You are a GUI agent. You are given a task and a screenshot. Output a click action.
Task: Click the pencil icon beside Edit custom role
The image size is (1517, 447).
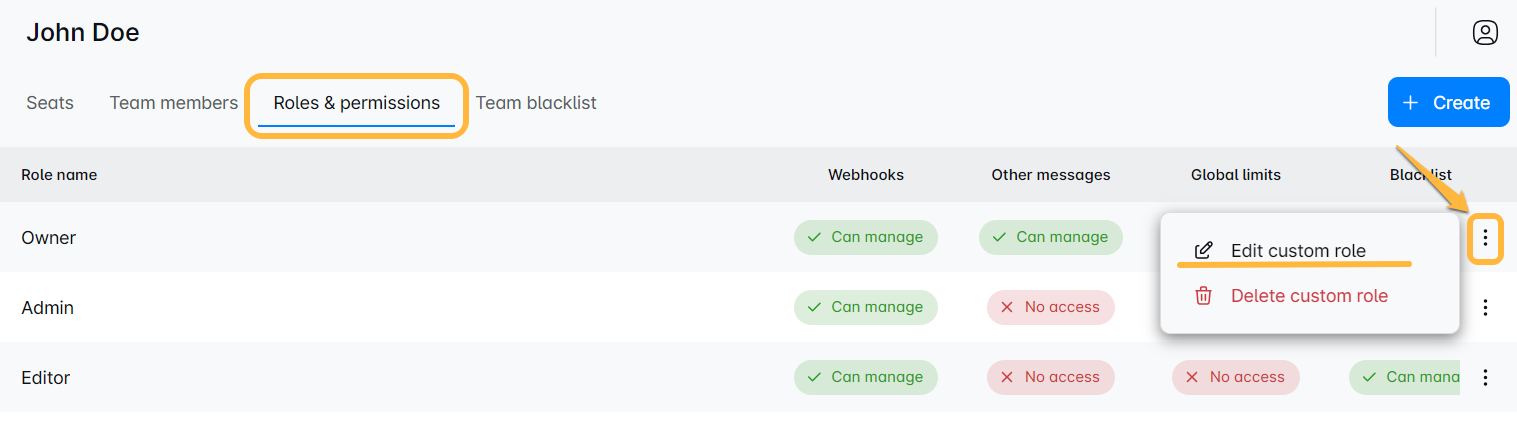click(1204, 250)
